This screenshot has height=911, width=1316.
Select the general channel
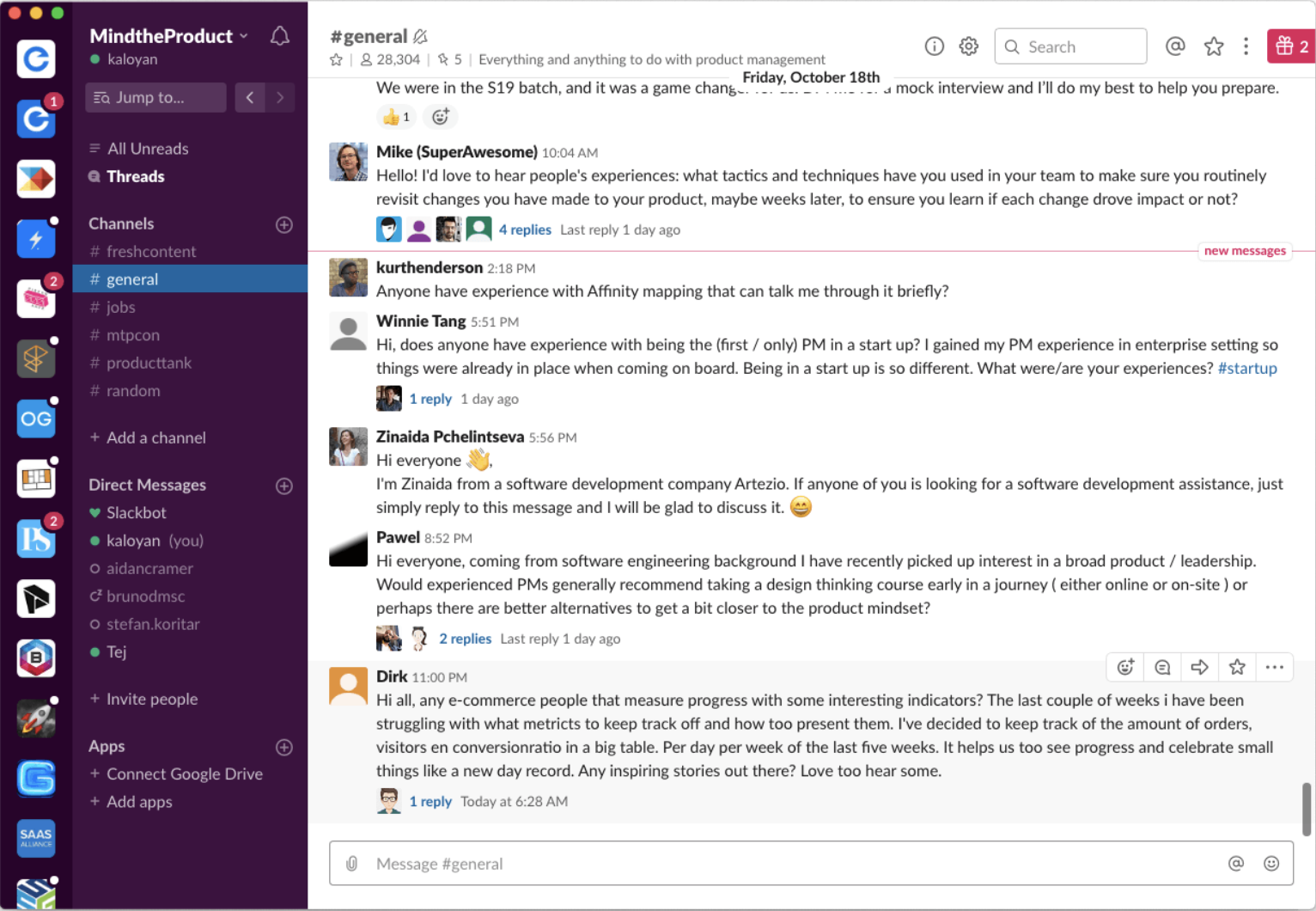tap(190, 278)
